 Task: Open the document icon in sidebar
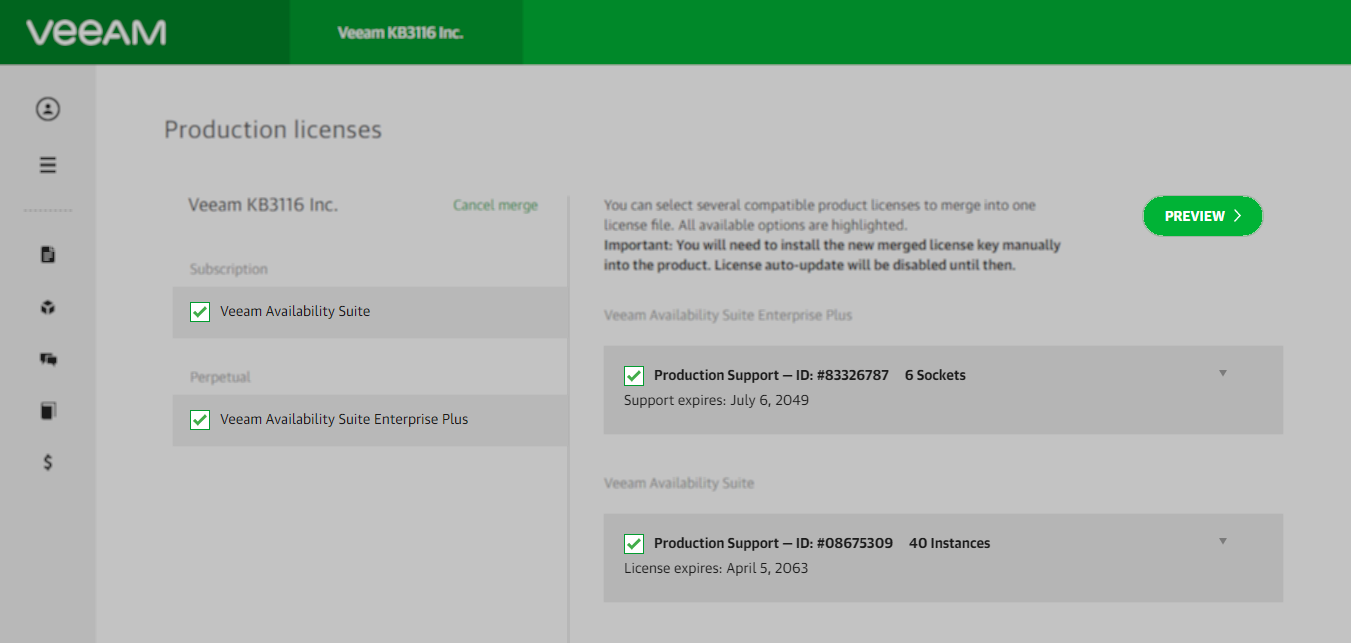(x=48, y=255)
